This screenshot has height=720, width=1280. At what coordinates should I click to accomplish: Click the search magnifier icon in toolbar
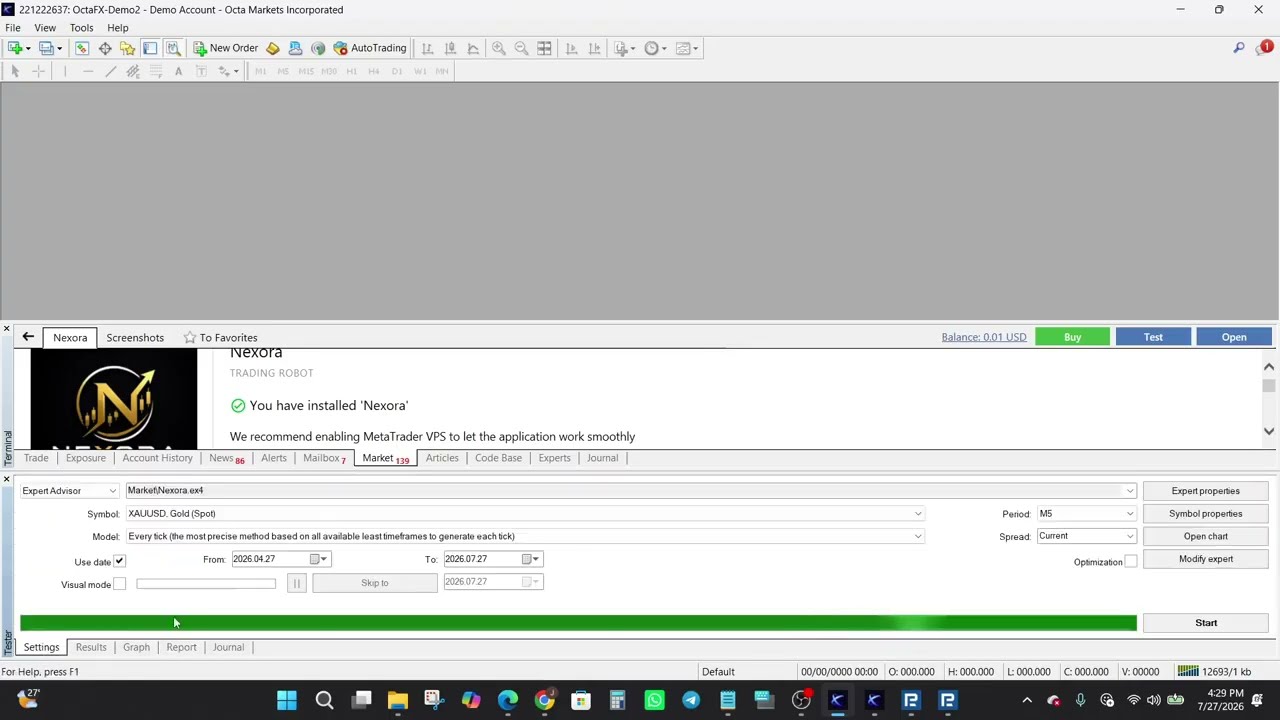[x=1239, y=48]
